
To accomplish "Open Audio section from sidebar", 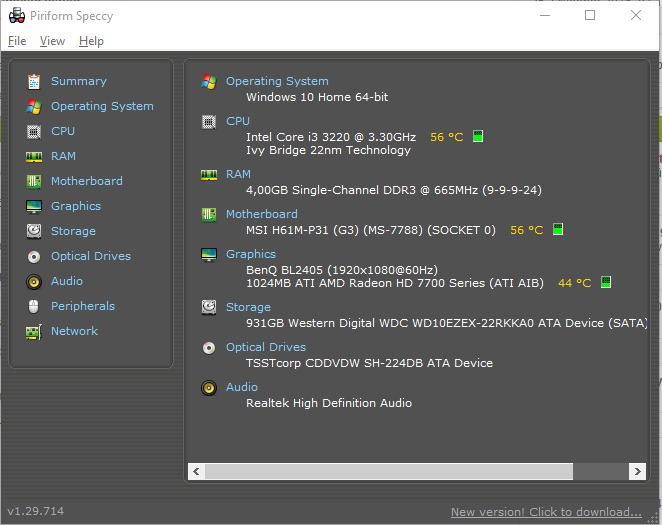I will click(67, 281).
